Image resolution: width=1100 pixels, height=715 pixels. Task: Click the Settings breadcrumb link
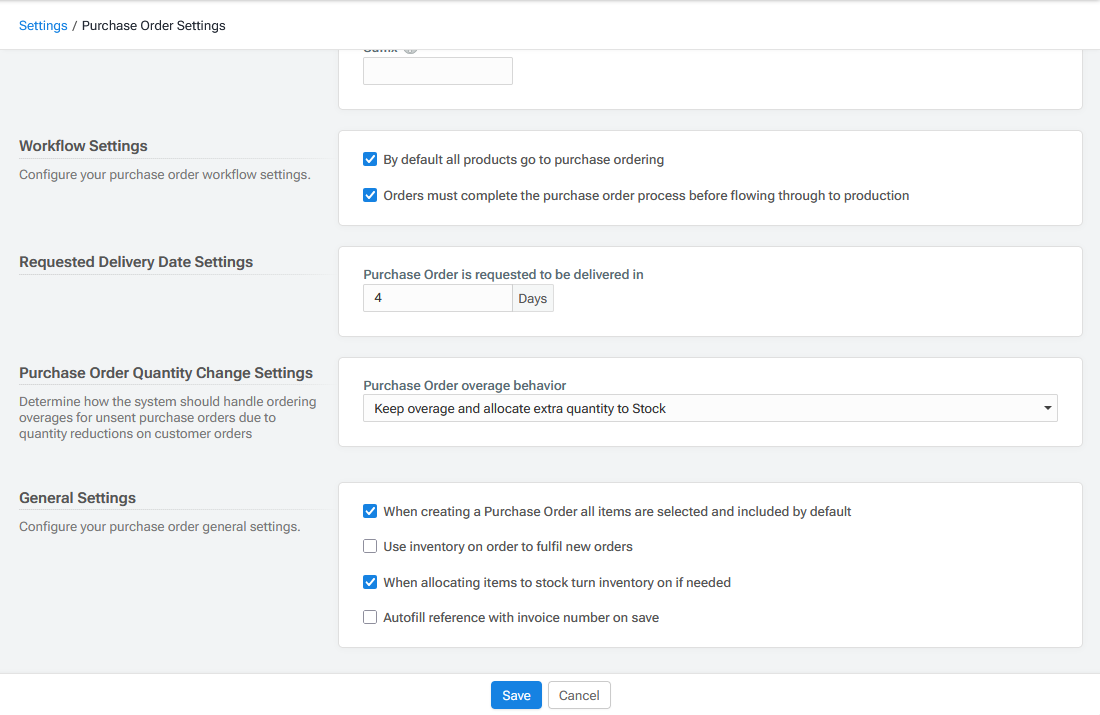(x=43, y=25)
